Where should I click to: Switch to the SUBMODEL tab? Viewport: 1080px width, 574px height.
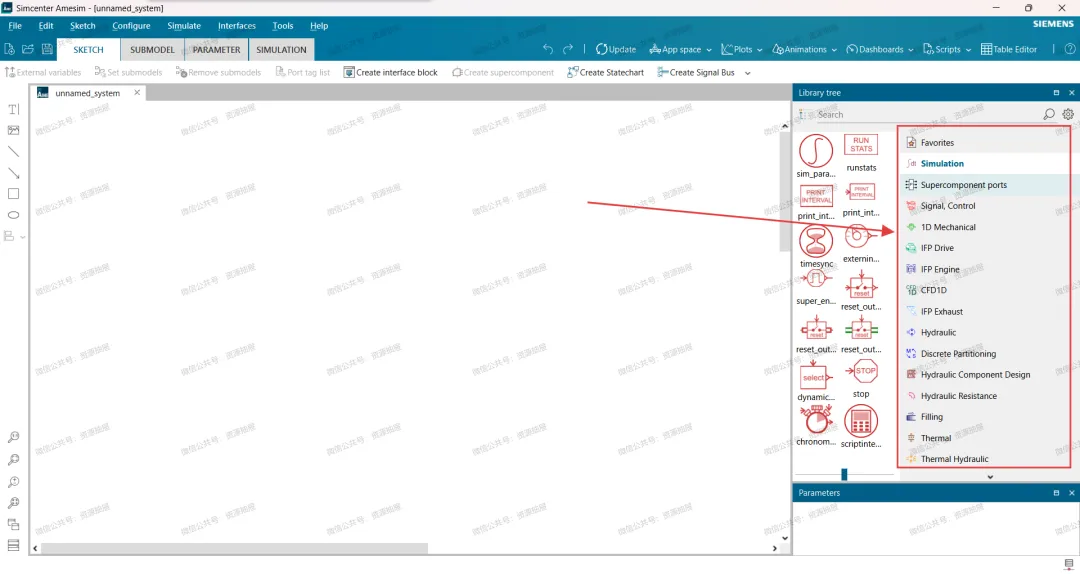click(x=152, y=50)
